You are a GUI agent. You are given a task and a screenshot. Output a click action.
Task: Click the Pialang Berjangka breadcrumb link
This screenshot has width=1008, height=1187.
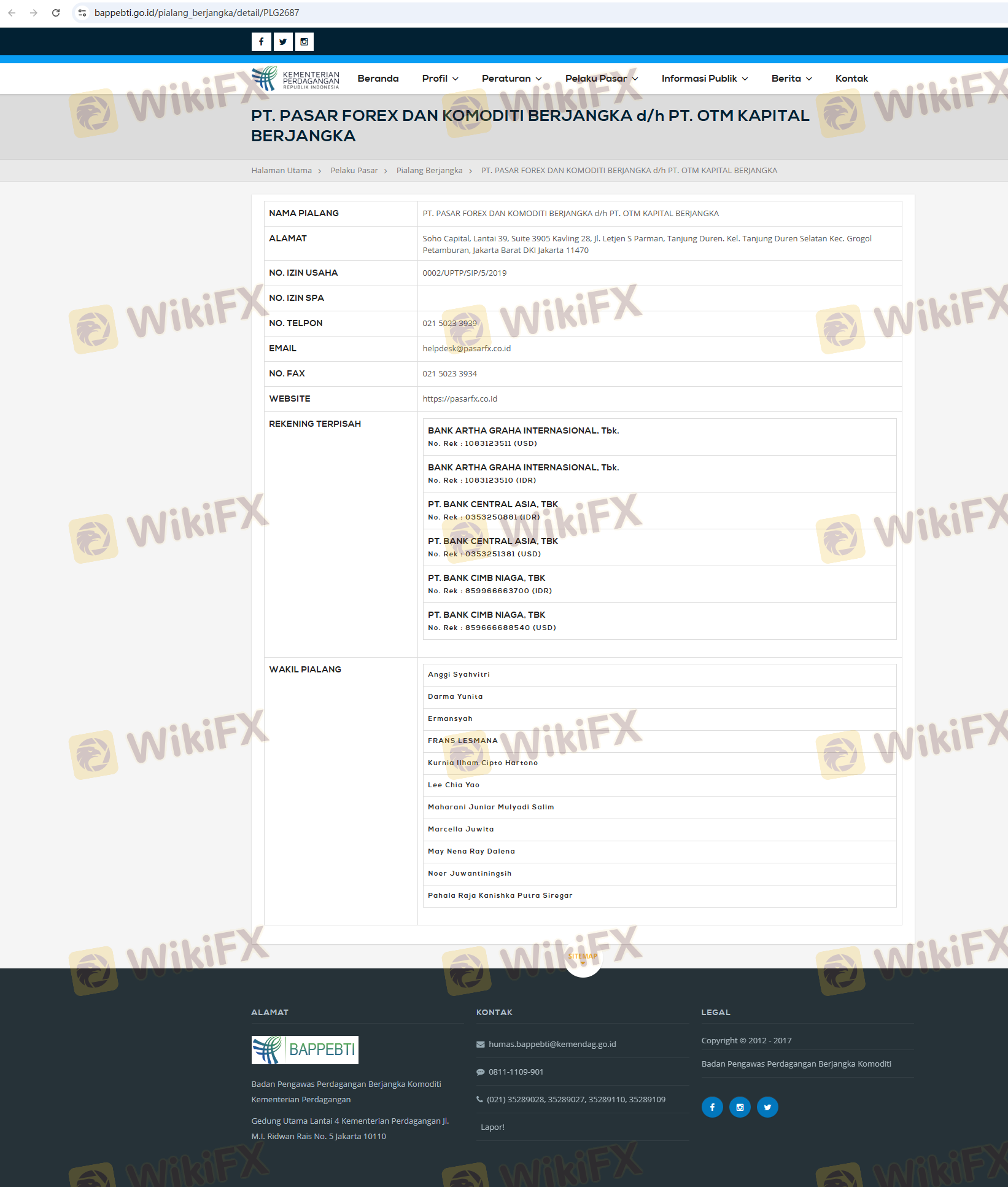click(429, 171)
